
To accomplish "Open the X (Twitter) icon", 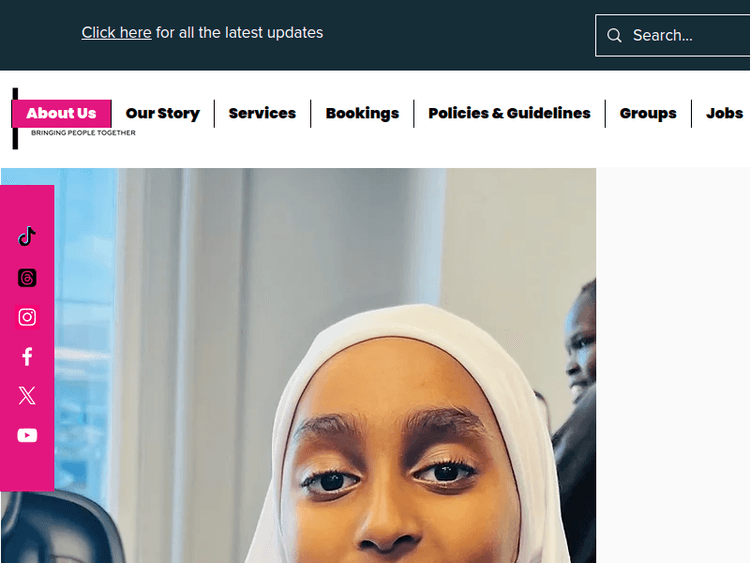I will (x=27, y=396).
